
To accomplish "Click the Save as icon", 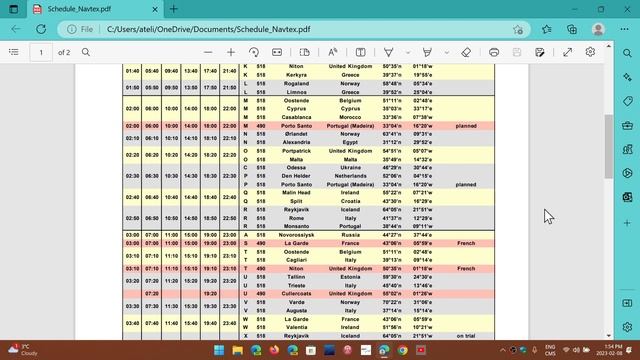I will [540, 52].
